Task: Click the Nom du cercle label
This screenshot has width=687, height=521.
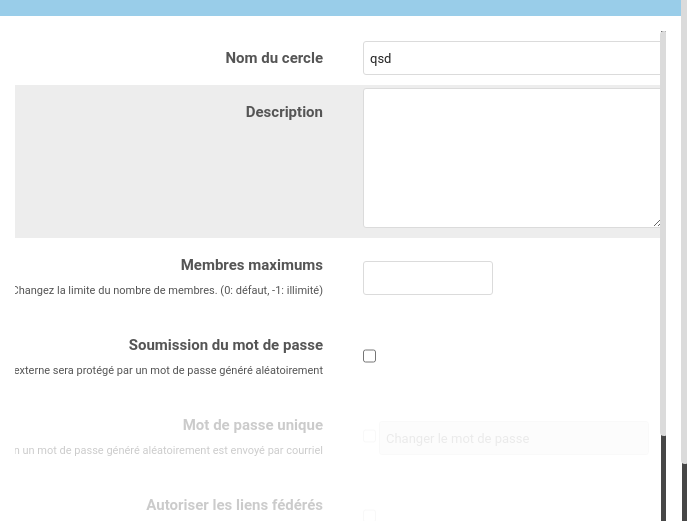Action: click(274, 58)
